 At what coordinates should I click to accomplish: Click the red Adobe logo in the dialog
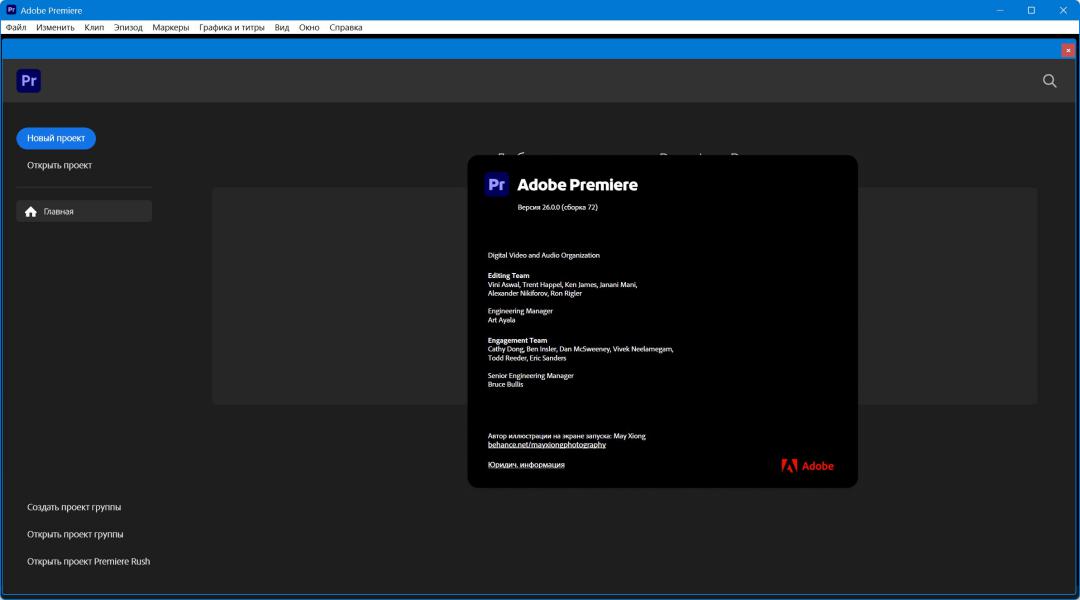(807, 465)
